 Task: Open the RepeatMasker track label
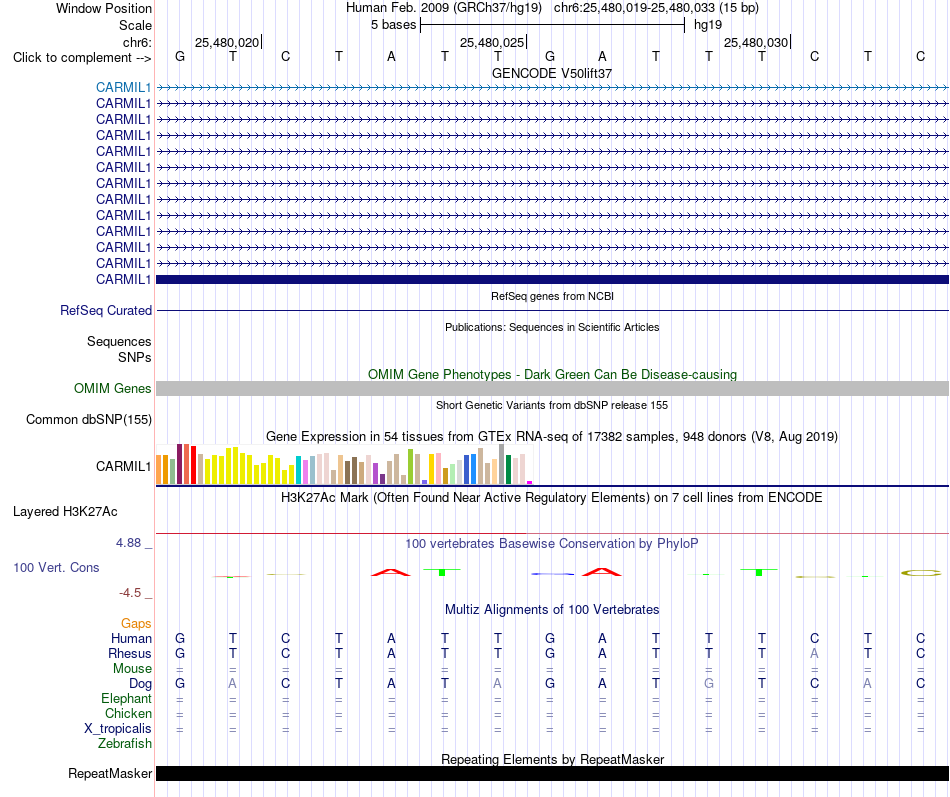[110, 773]
